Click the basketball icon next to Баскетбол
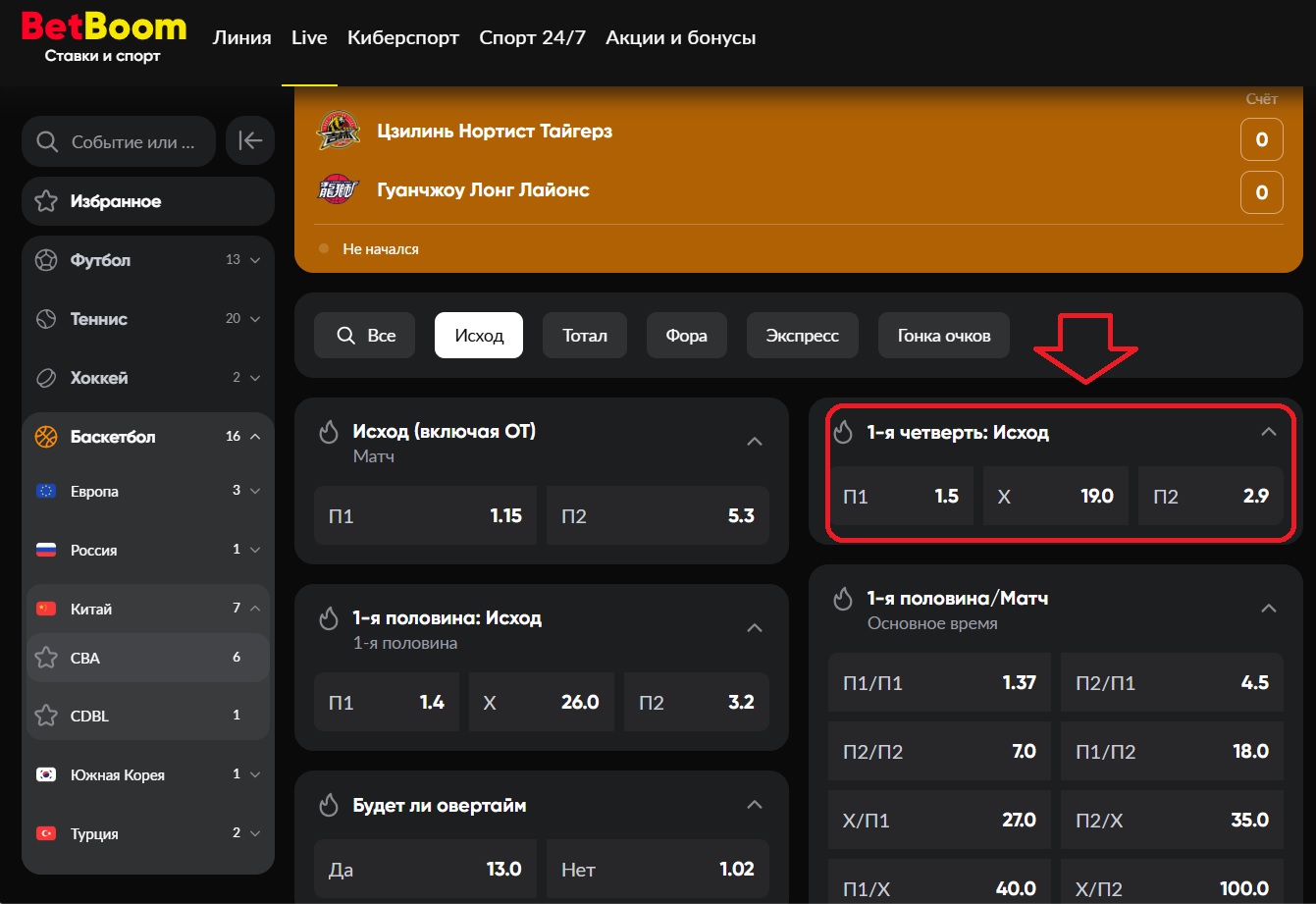Screen dimensions: 1316x904 click(x=45, y=437)
